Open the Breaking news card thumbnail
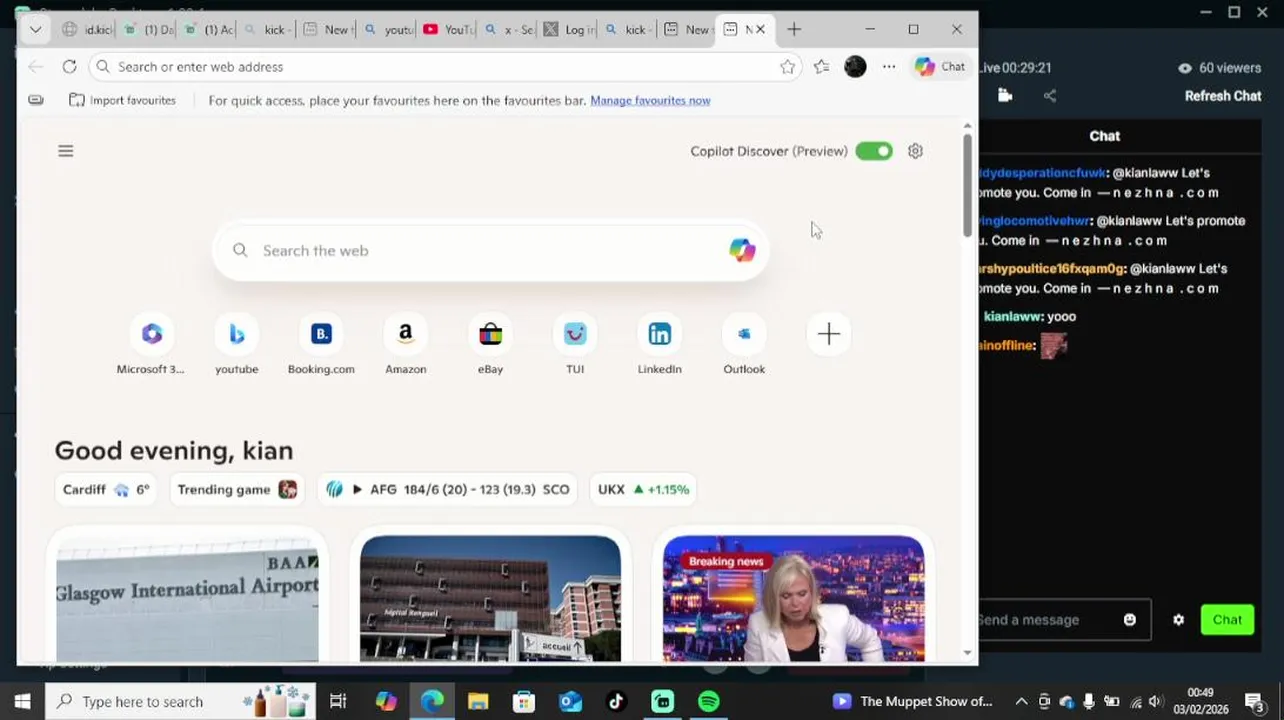 794,598
